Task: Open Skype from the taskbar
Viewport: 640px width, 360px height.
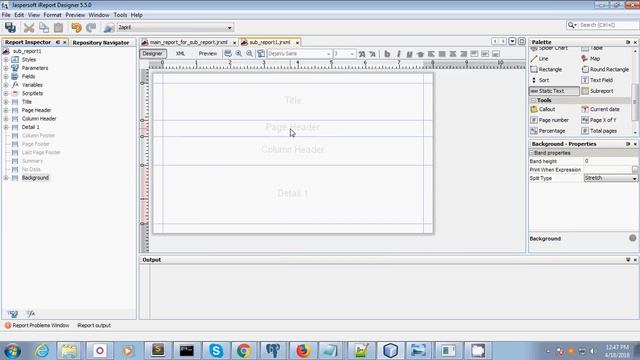Action: 216,351
